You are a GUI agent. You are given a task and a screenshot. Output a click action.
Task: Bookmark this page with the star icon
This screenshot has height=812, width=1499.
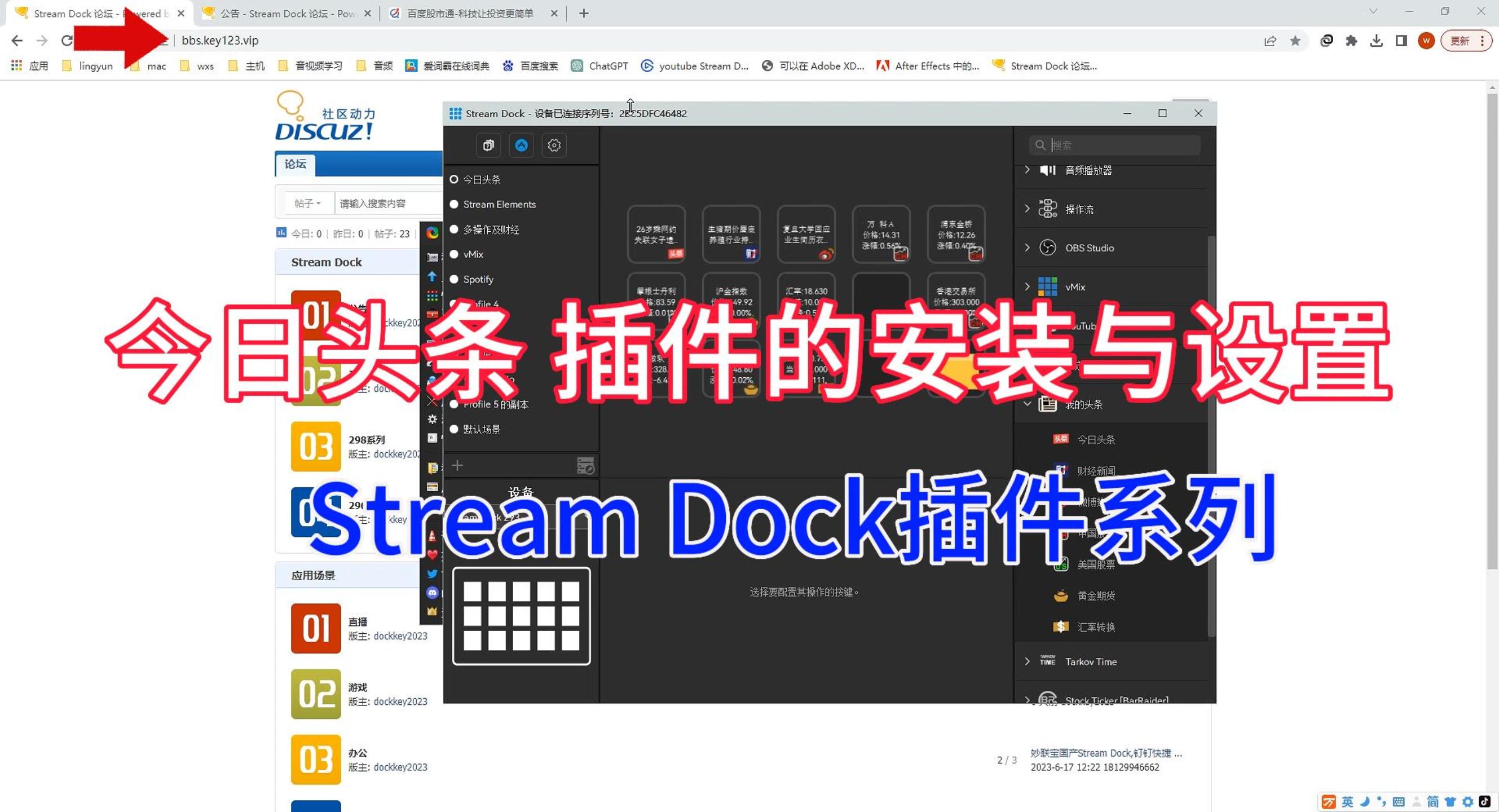1295,41
